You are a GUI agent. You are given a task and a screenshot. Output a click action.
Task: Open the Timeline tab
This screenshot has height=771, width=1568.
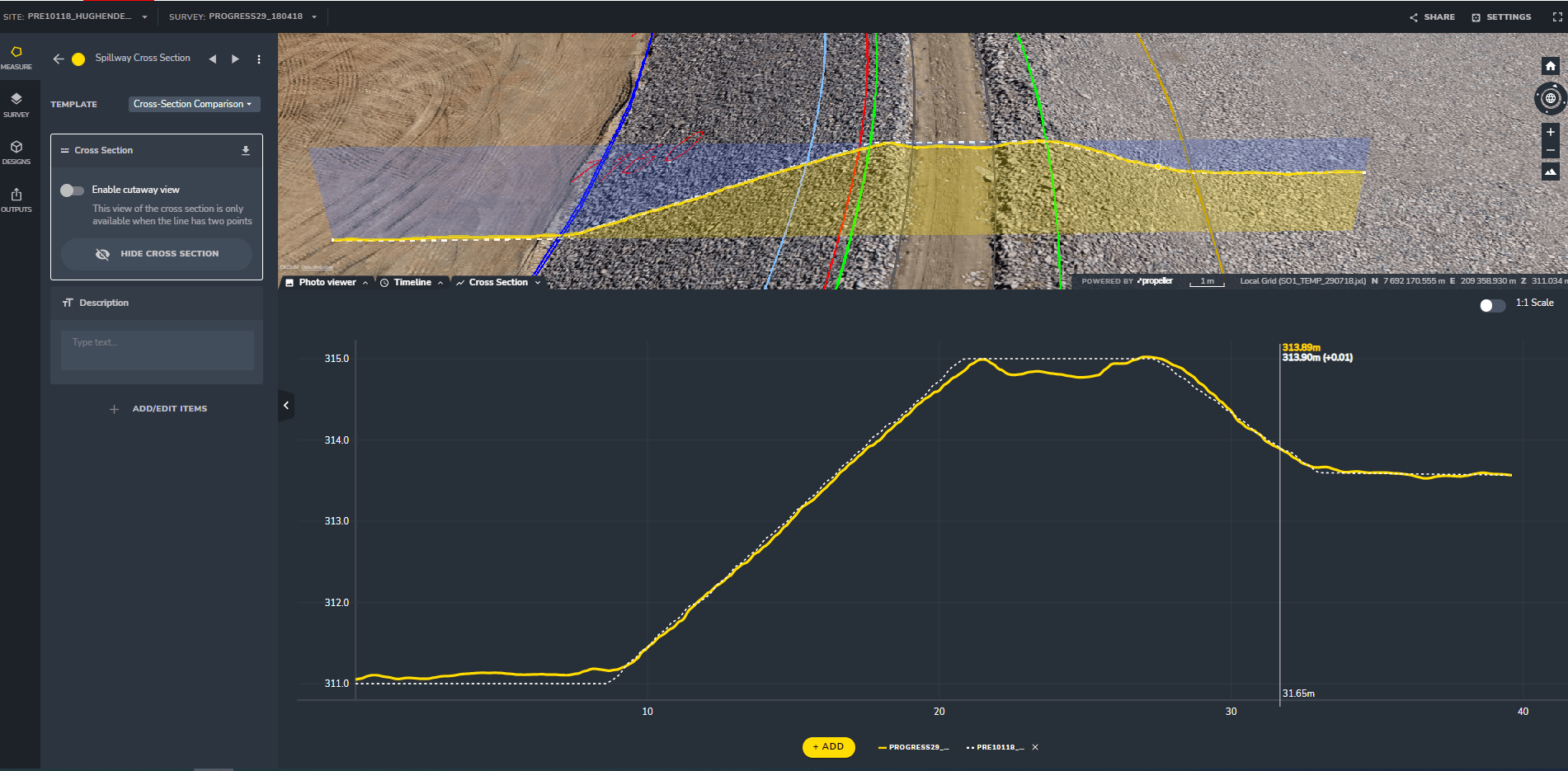coord(412,282)
